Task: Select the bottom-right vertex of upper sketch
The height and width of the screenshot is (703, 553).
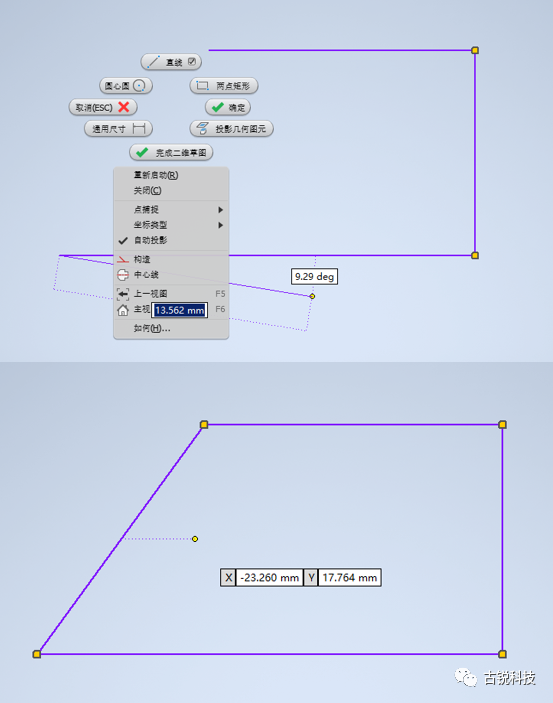Action: tap(475, 256)
